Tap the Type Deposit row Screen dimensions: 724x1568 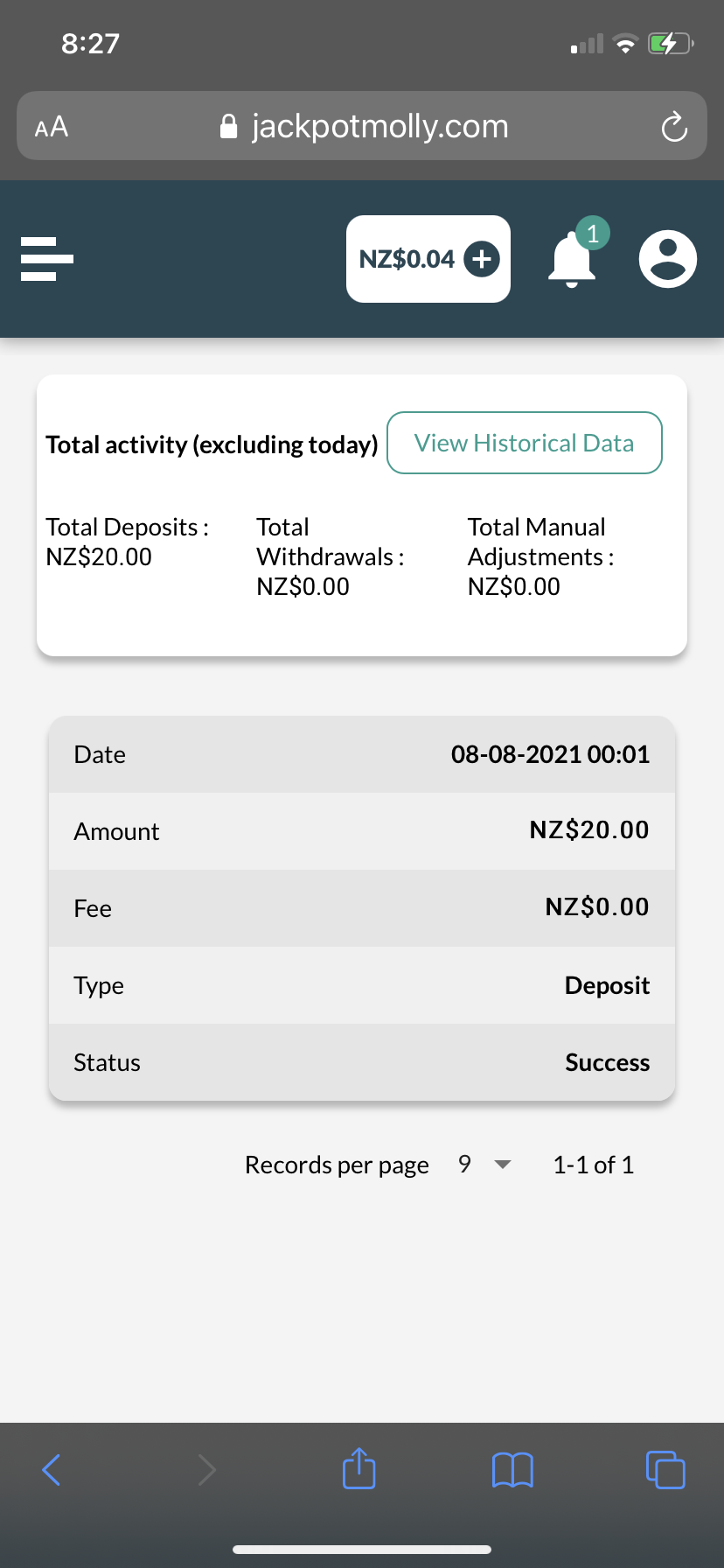(x=362, y=985)
